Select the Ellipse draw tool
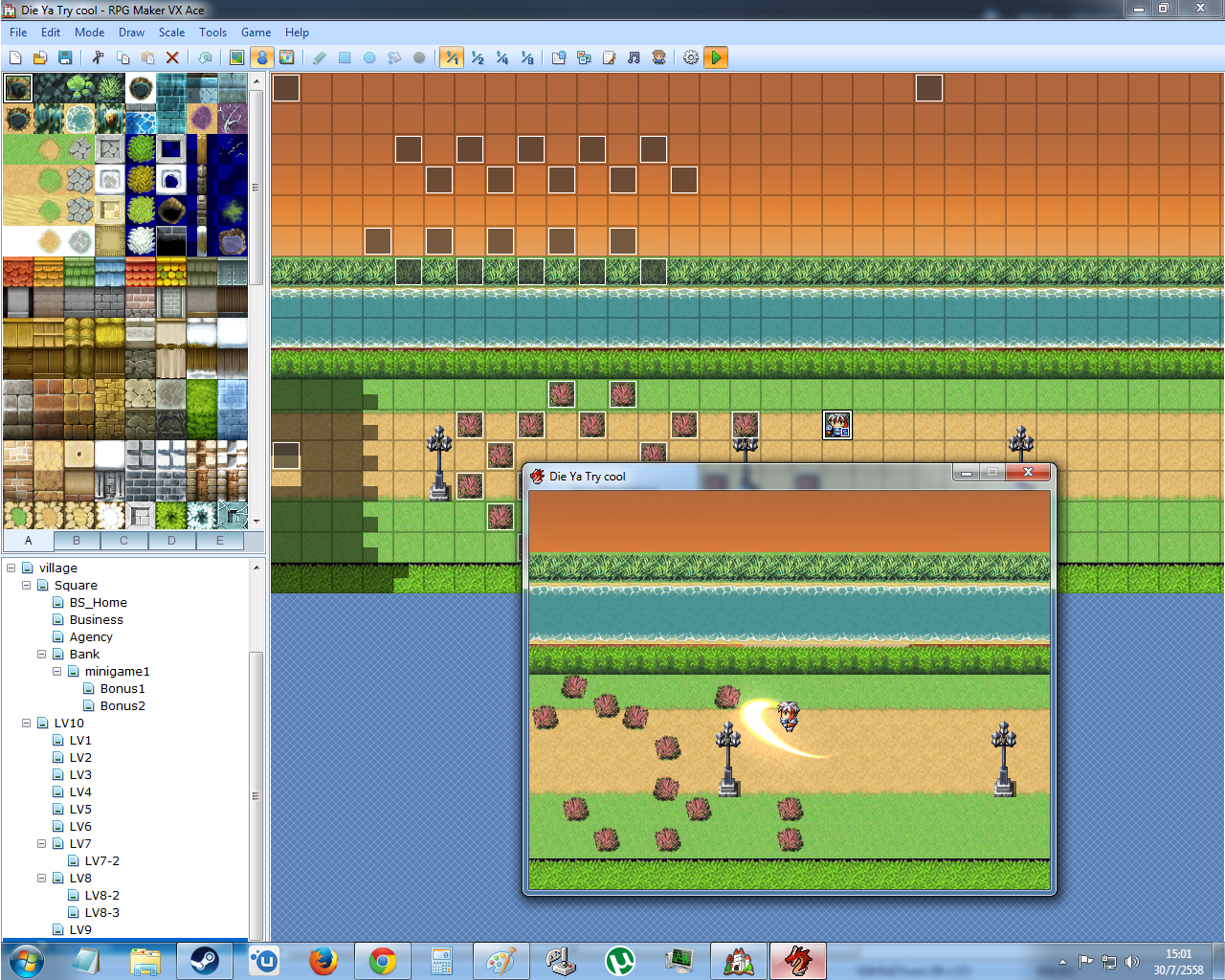1225x980 pixels. [x=369, y=57]
